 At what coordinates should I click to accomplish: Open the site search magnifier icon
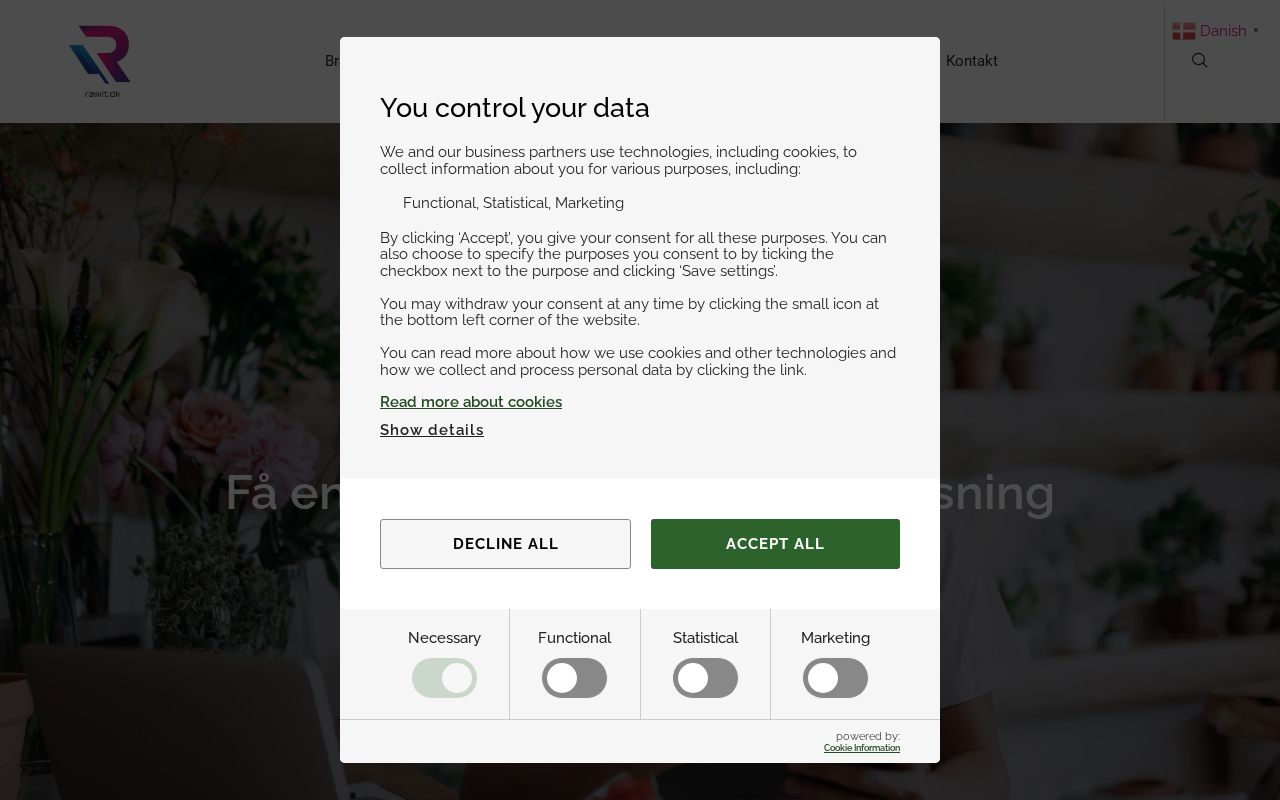coord(1200,61)
